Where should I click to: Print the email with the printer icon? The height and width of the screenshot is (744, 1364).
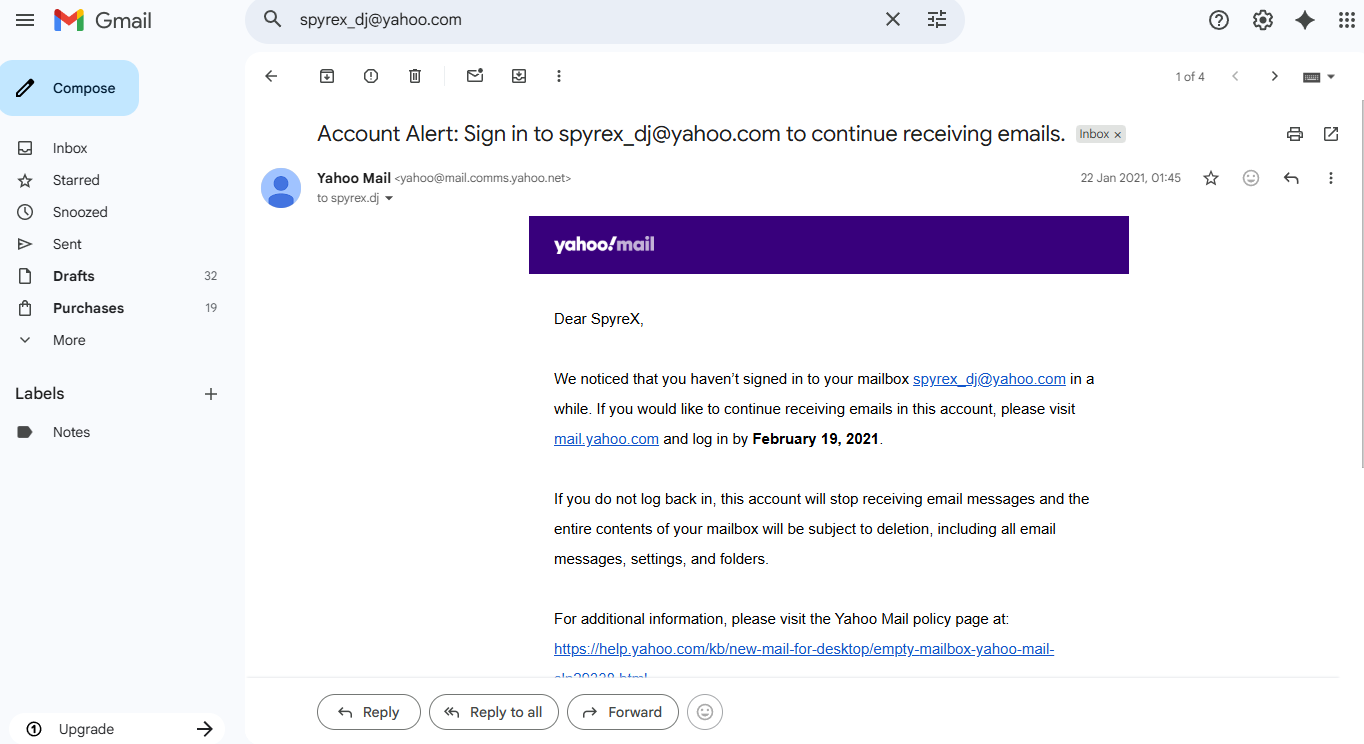tap(1295, 134)
